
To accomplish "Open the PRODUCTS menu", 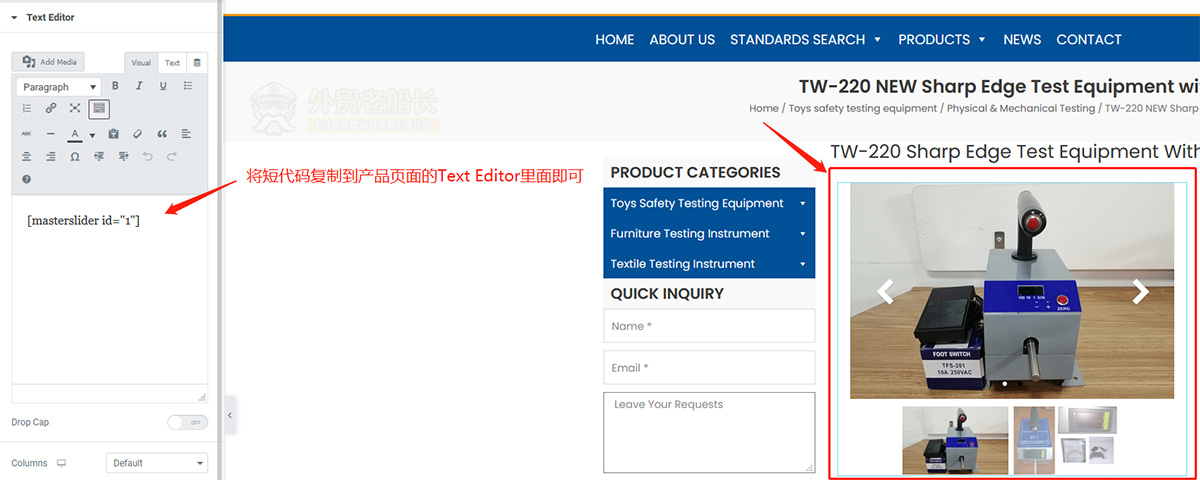I will point(942,39).
